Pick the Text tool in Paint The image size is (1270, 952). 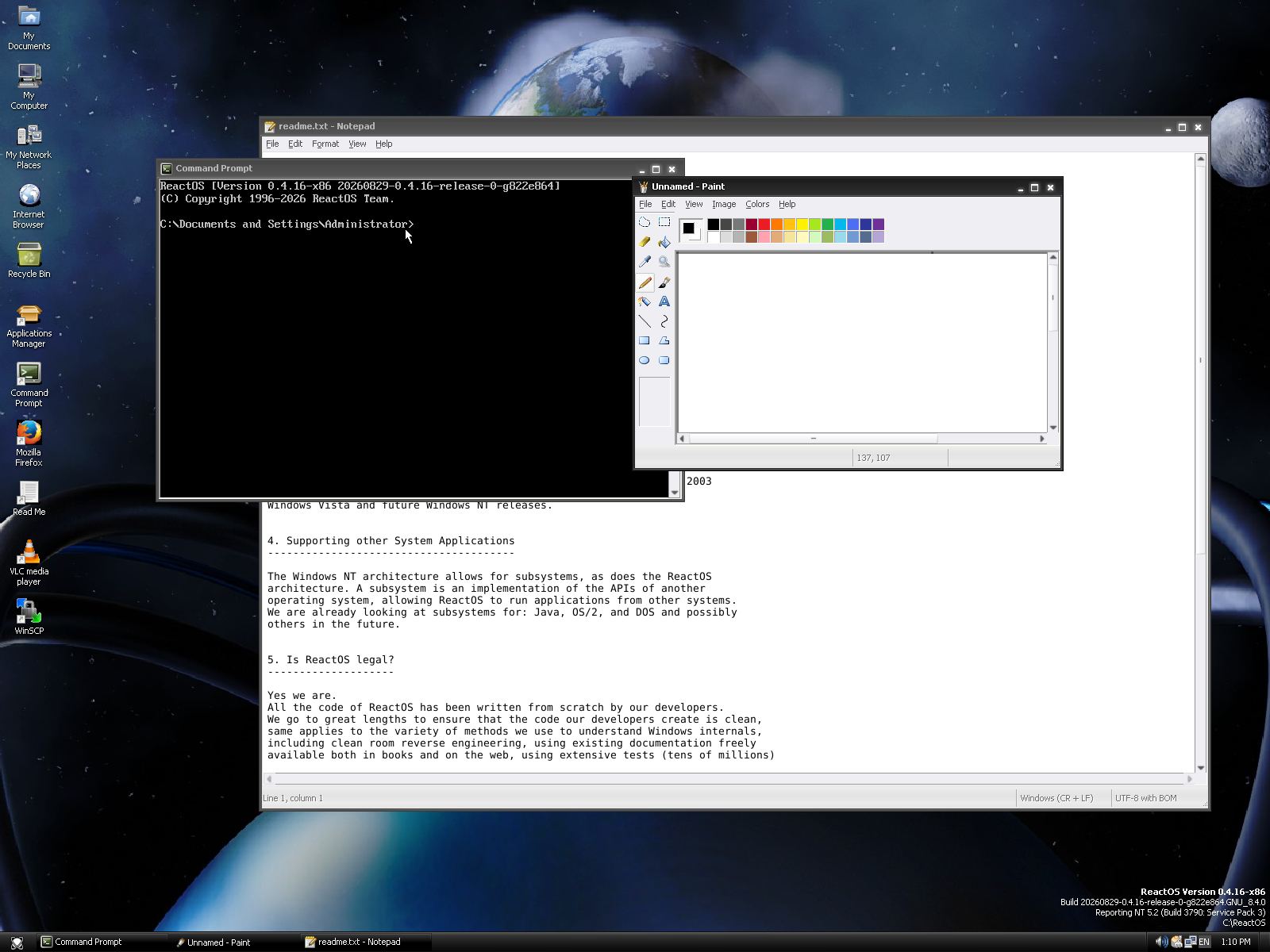tap(664, 301)
